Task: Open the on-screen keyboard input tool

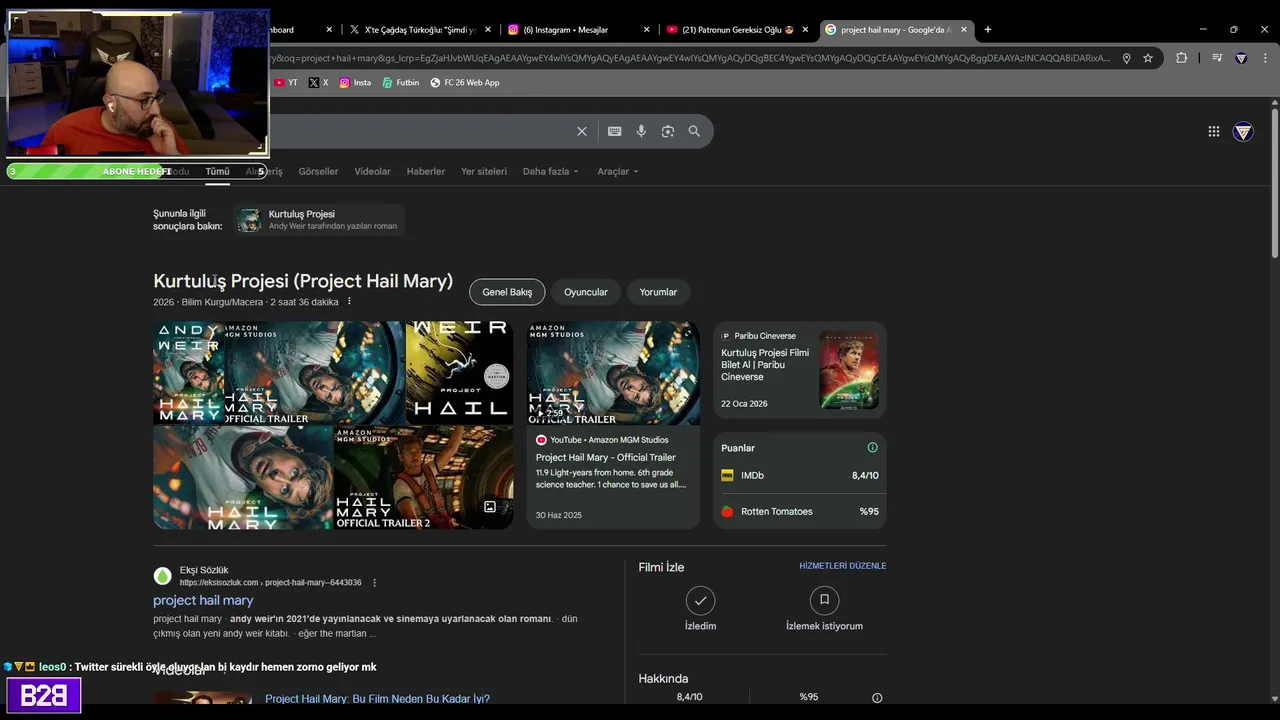Action: [614, 131]
